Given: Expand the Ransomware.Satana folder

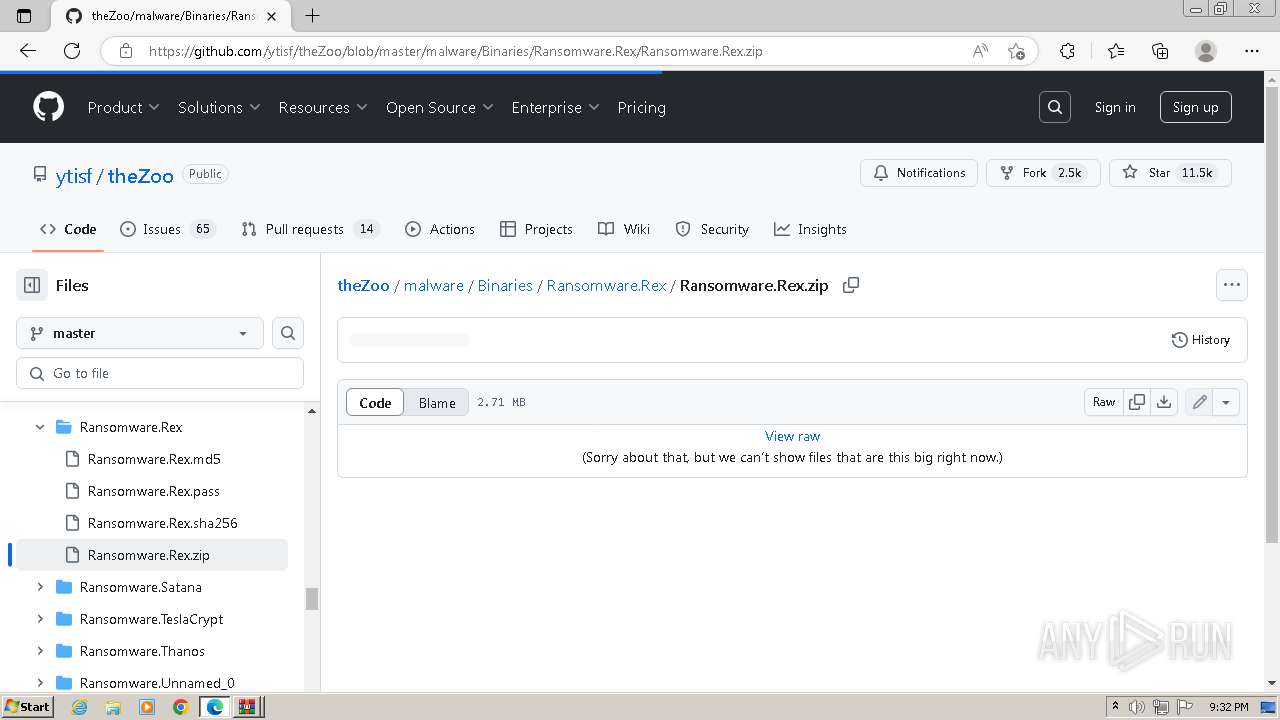Looking at the screenshot, I should point(40,587).
